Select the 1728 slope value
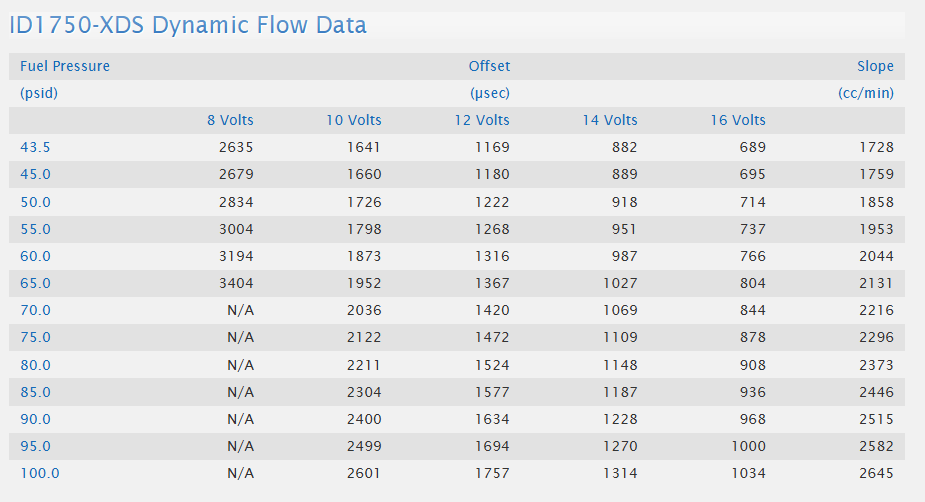This screenshot has height=502, width=925. click(876, 147)
